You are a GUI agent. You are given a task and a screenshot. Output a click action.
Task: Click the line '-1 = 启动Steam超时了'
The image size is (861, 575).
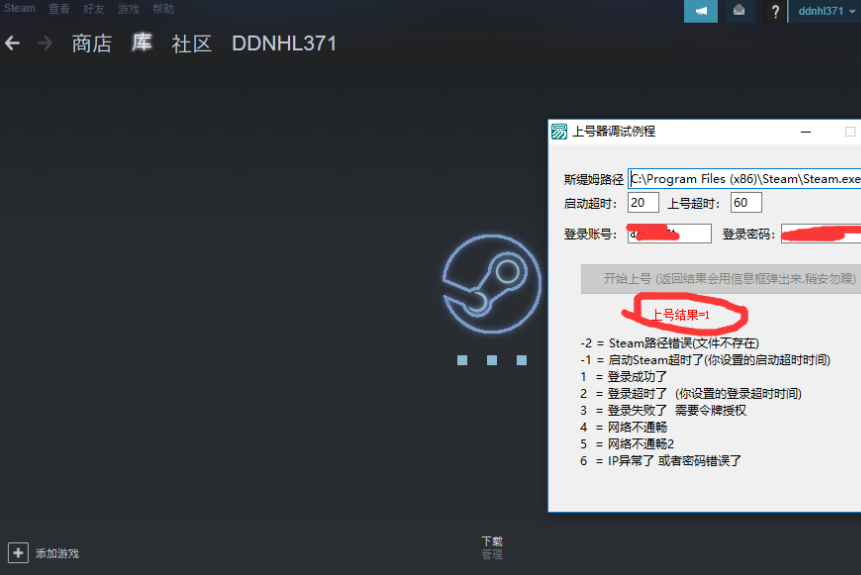point(705,360)
